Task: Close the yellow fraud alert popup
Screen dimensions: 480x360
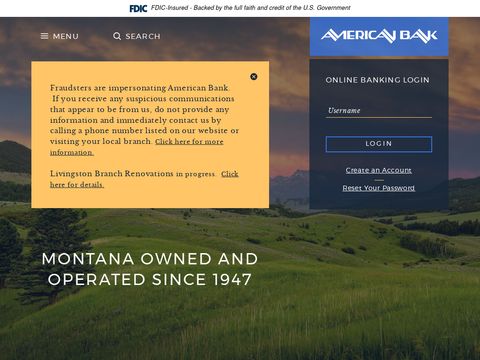Action: [x=254, y=77]
